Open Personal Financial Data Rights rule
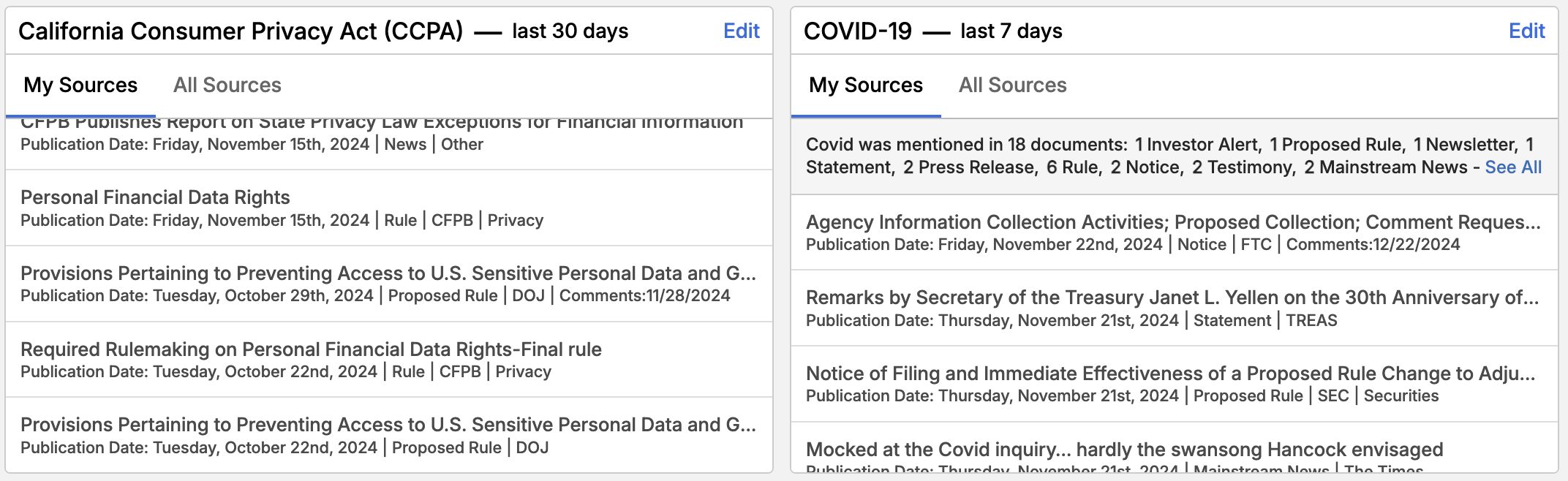 point(155,197)
